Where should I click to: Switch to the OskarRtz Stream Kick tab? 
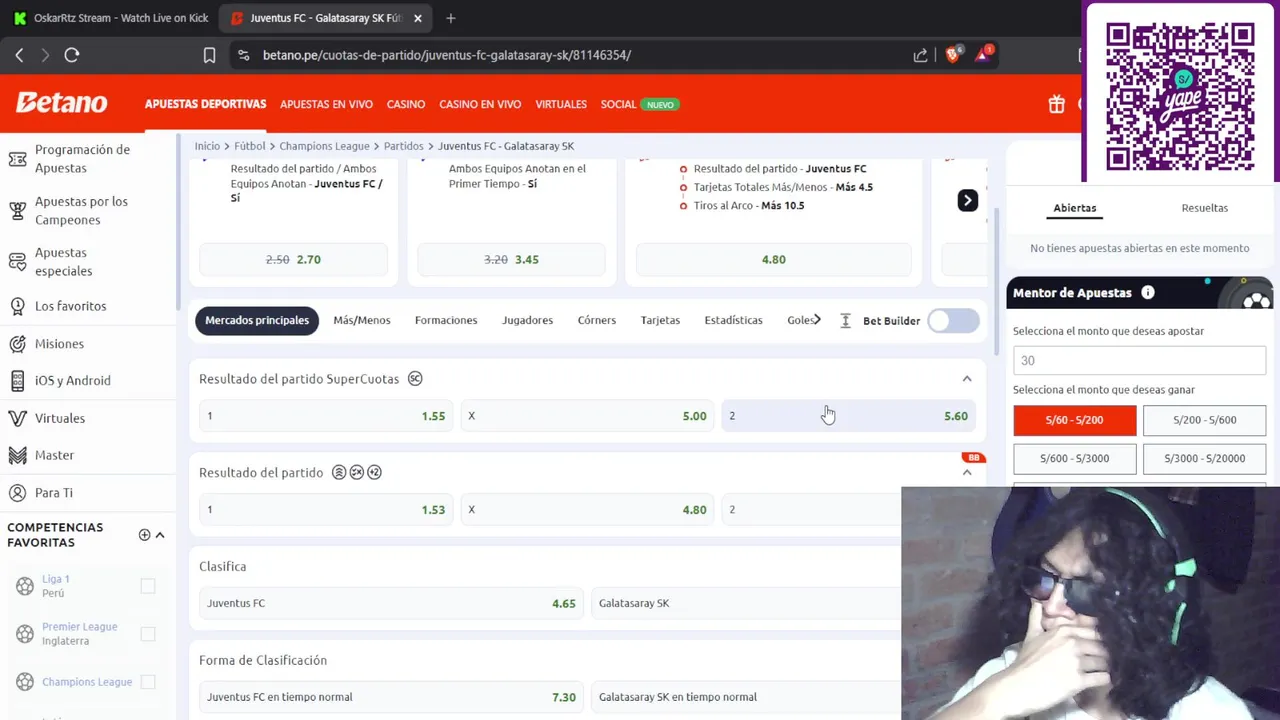coord(110,18)
